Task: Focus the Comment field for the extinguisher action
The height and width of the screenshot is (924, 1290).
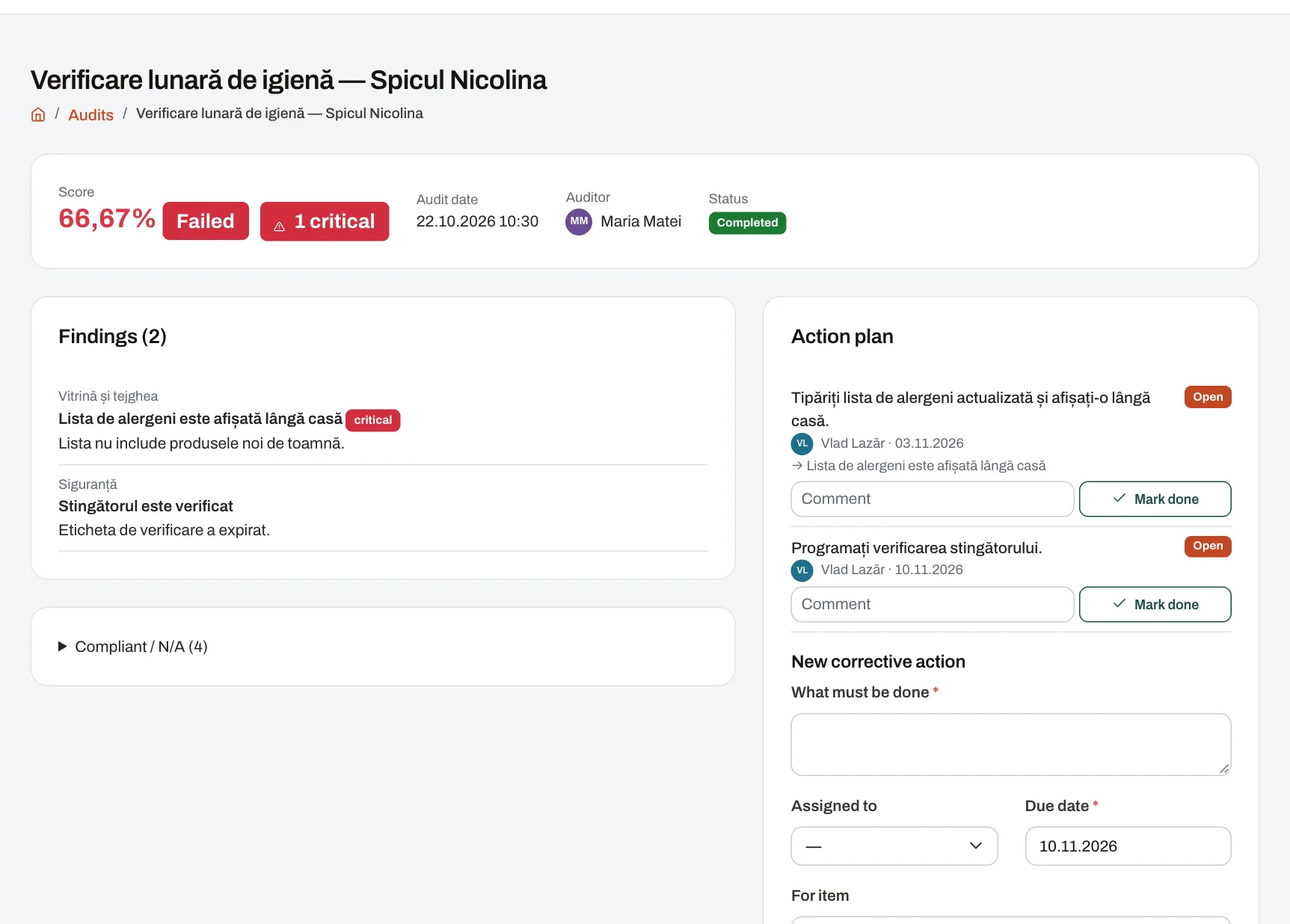Action: [x=933, y=604]
